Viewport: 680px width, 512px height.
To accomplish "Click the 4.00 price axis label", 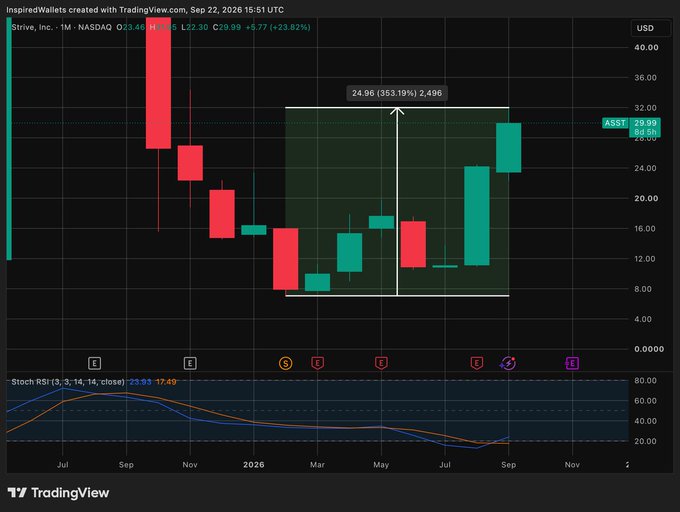I will (x=643, y=319).
